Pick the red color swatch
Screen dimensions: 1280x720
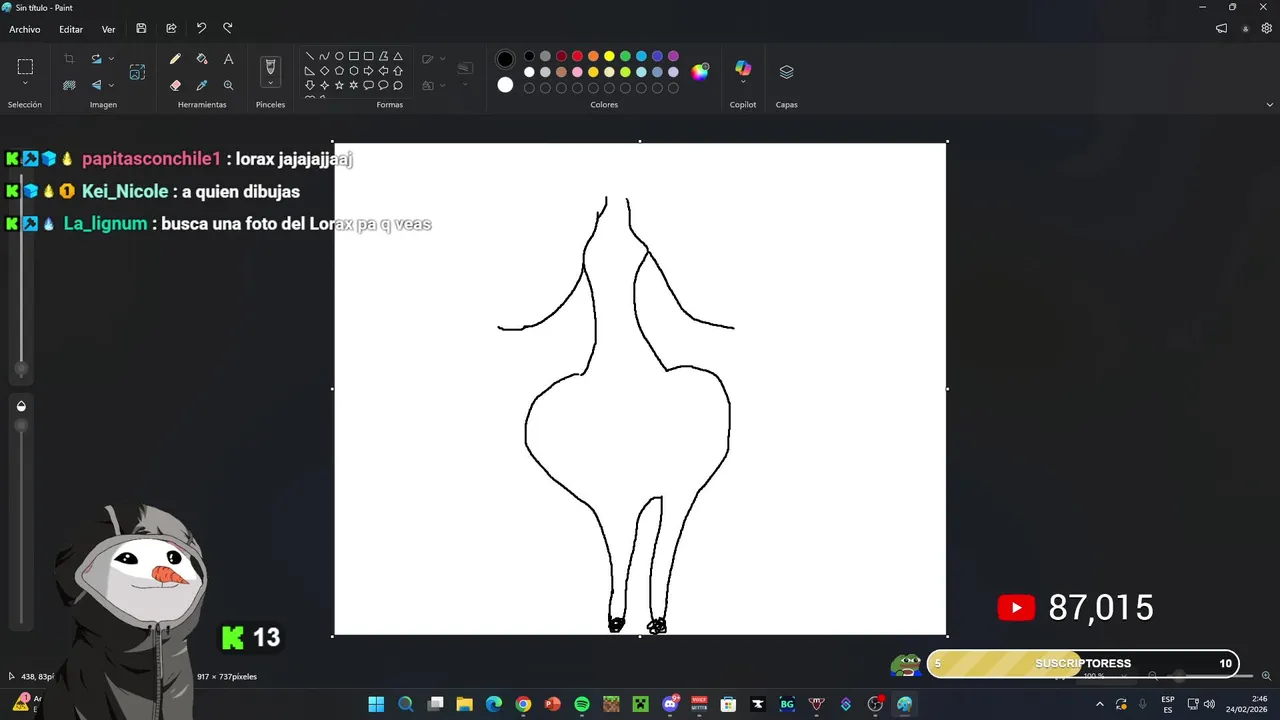pyautogui.click(x=577, y=56)
